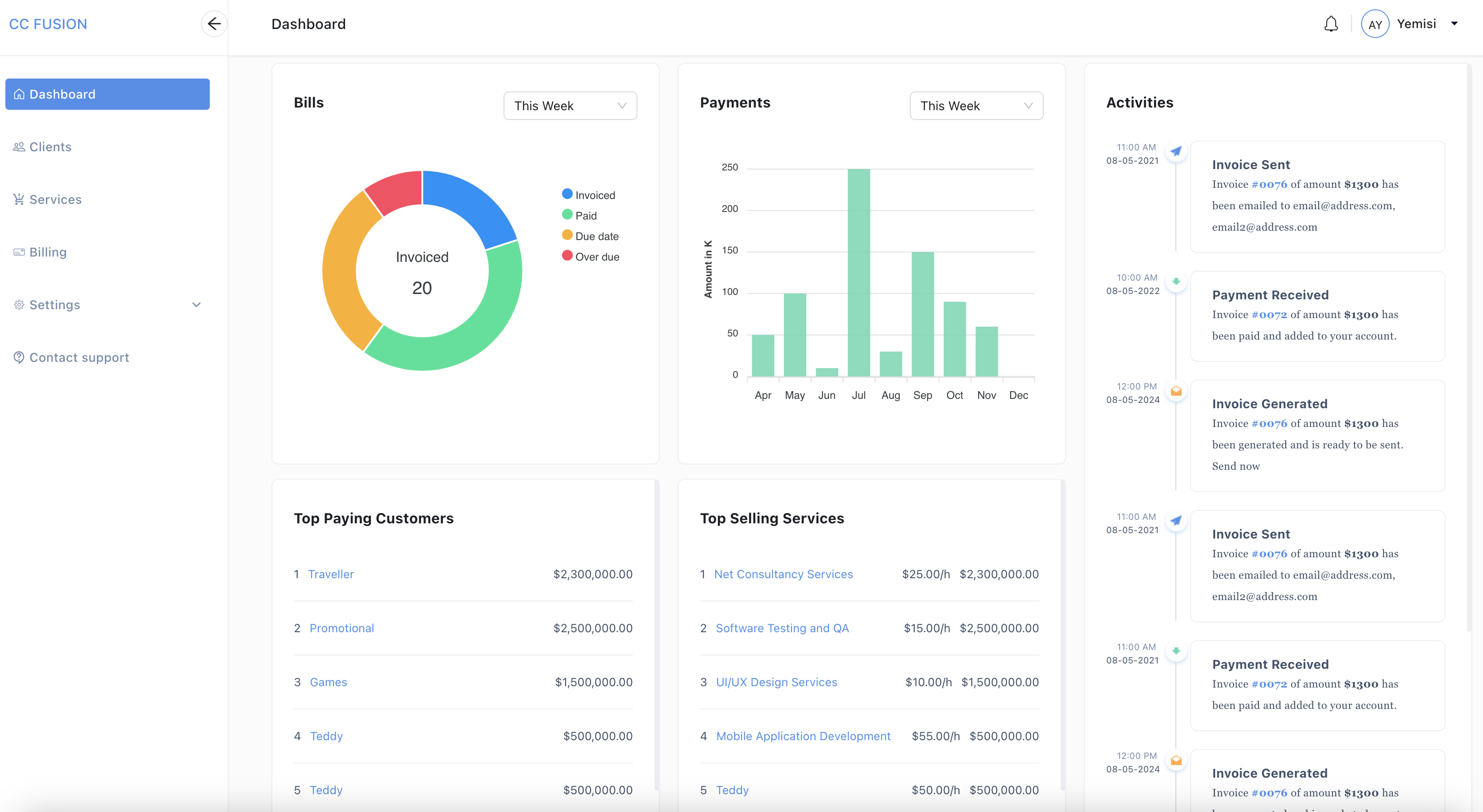Click invoice #0072 link in 10:00 AM Payment Received
The height and width of the screenshot is (812, 1483).
[x=1269, y=314]
